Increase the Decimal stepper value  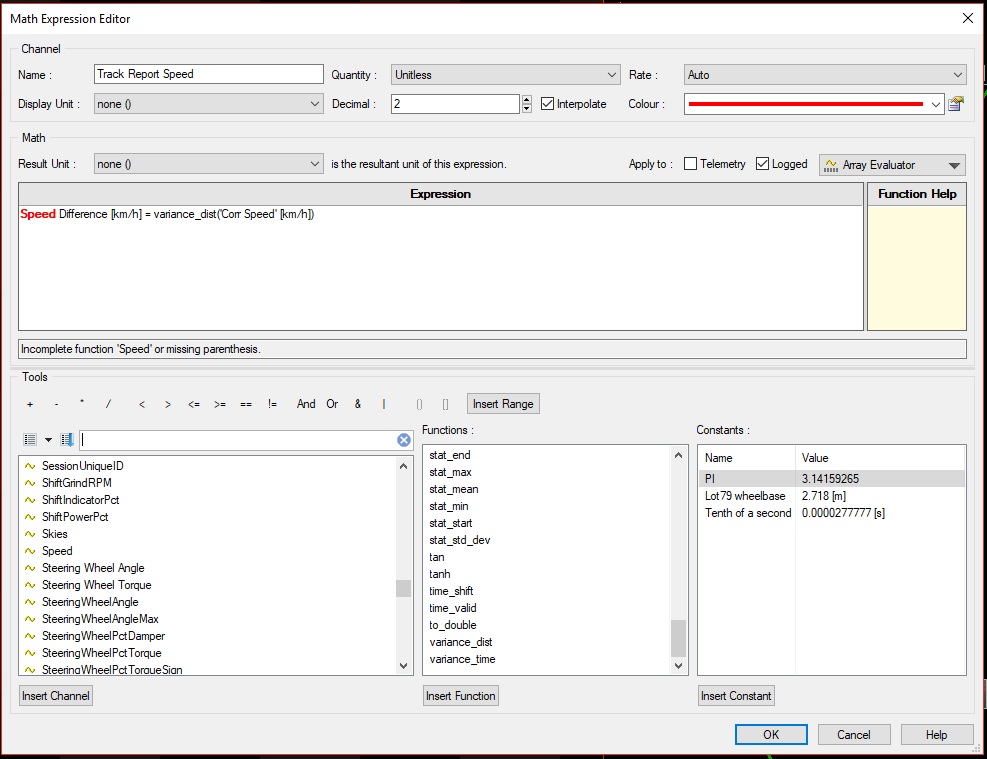[x=527, y=99]
